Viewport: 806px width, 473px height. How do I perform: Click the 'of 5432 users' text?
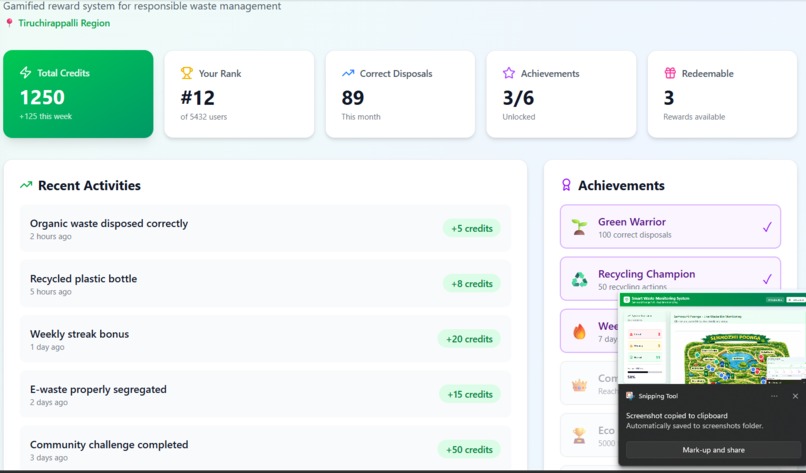click(x=204, y=117)
